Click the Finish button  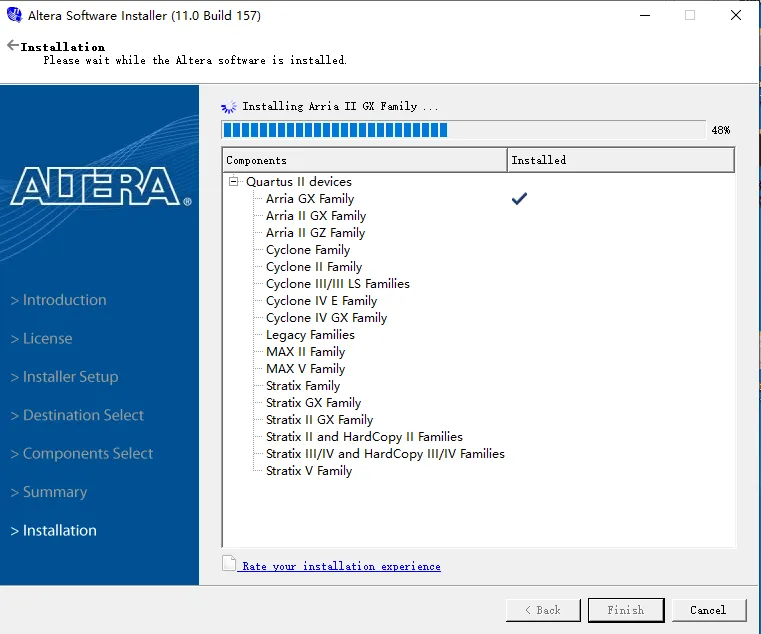[626, 610]
